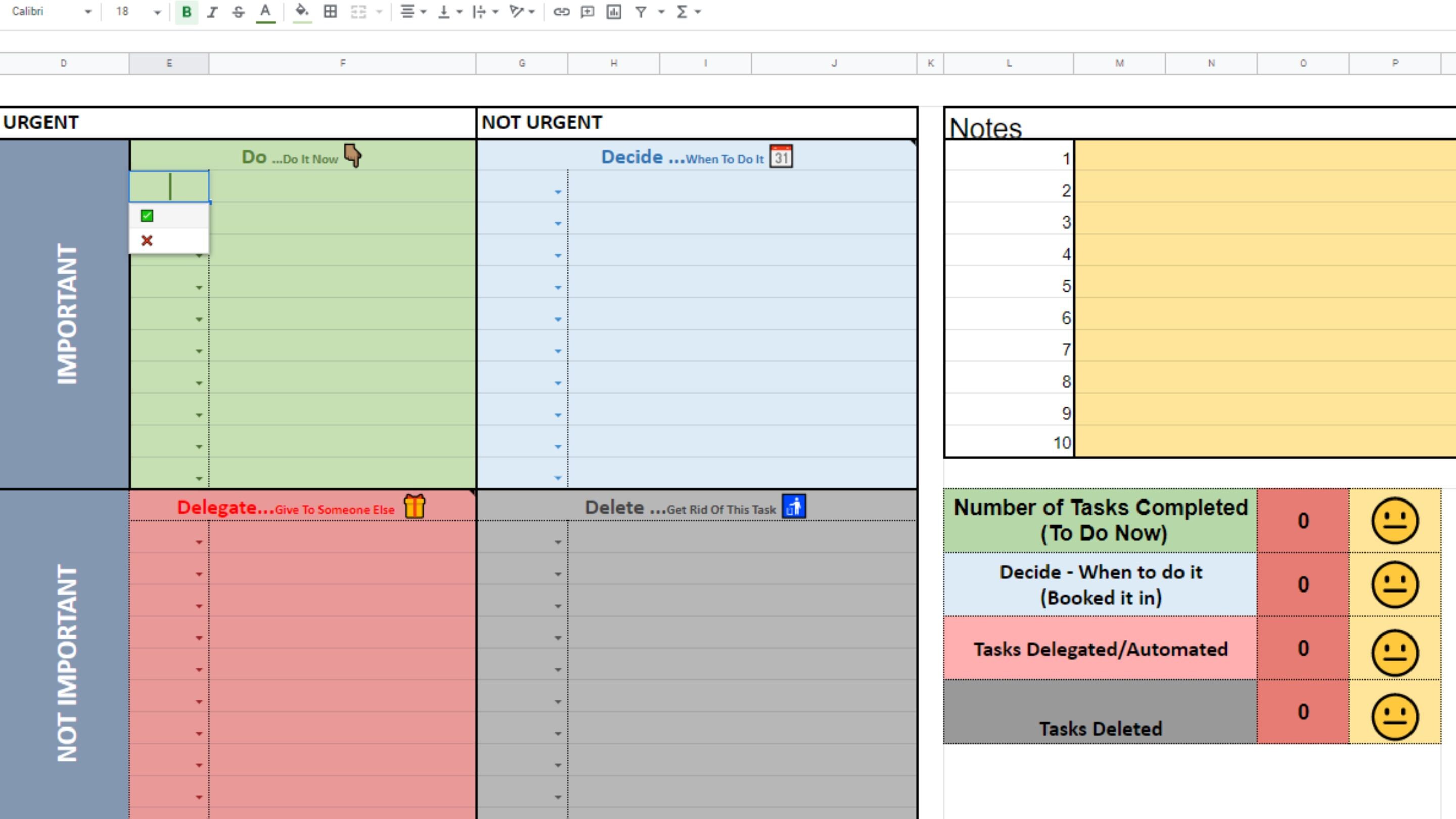Insert a comment from the toolbar

[588, 12]
